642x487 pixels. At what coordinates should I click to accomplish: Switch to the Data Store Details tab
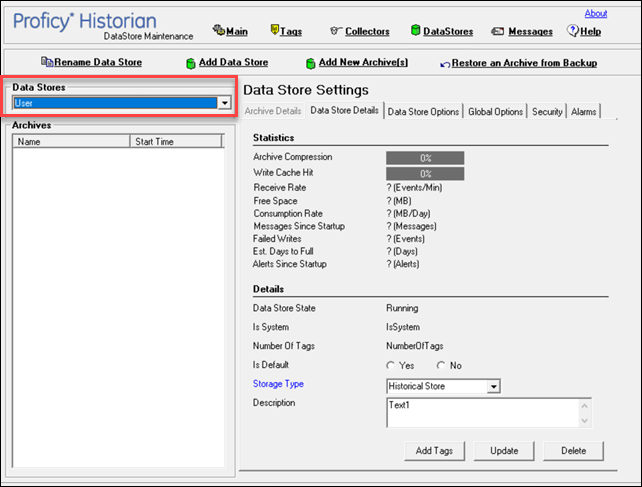pyautogui.click(x=344, y=111)
